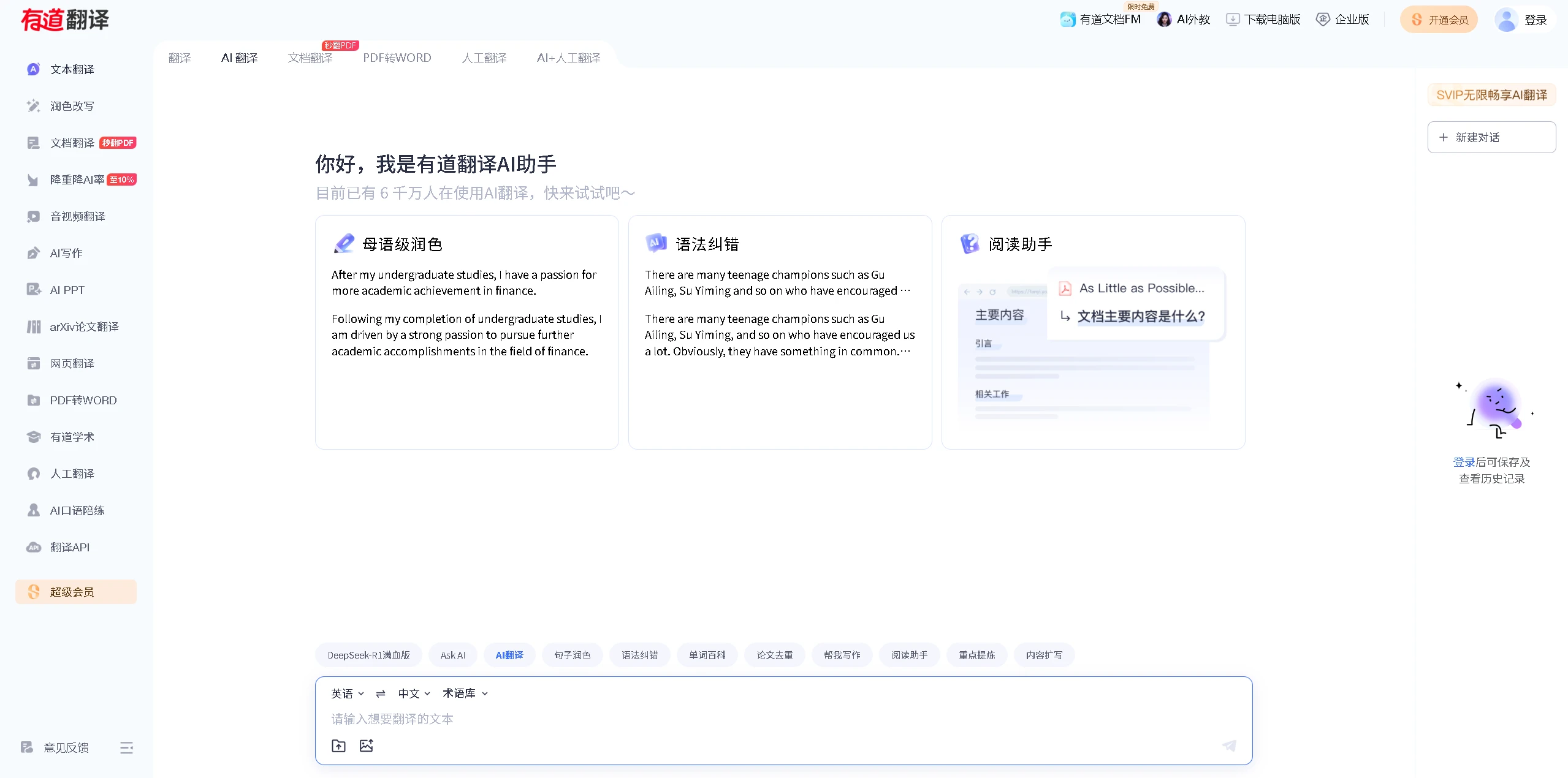
Task: Select the 内容扩写 chip
Action: pyautogui.click(x=1045, y=655)
